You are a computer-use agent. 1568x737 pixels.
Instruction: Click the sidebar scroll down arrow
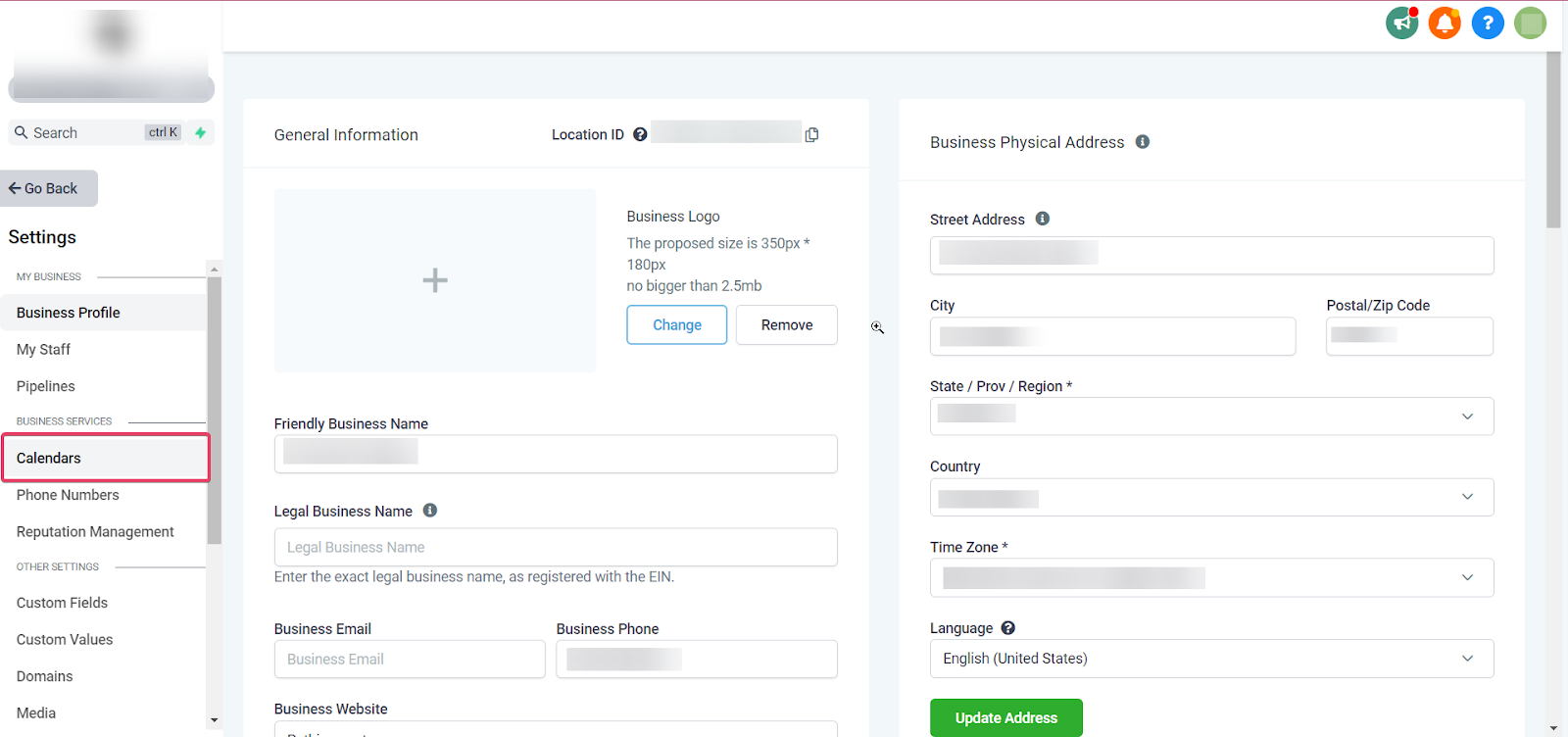pyautogui.click(x=214, y=720)
